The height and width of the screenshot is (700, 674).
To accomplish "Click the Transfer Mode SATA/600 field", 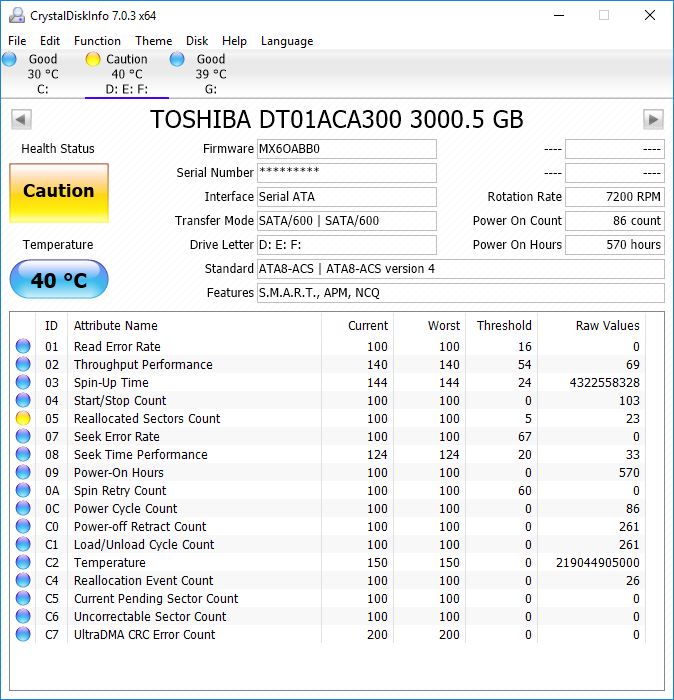I will tap(347, 221).
